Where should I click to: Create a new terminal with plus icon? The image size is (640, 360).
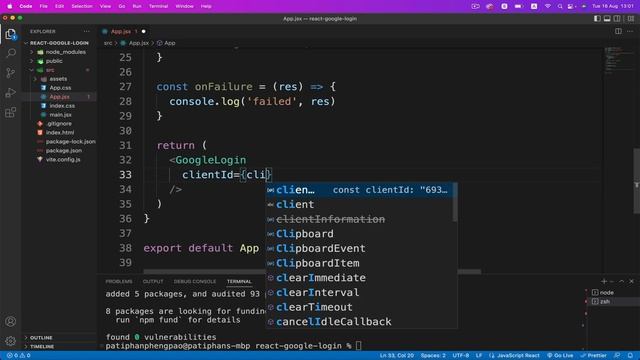[x=604, y=281]
